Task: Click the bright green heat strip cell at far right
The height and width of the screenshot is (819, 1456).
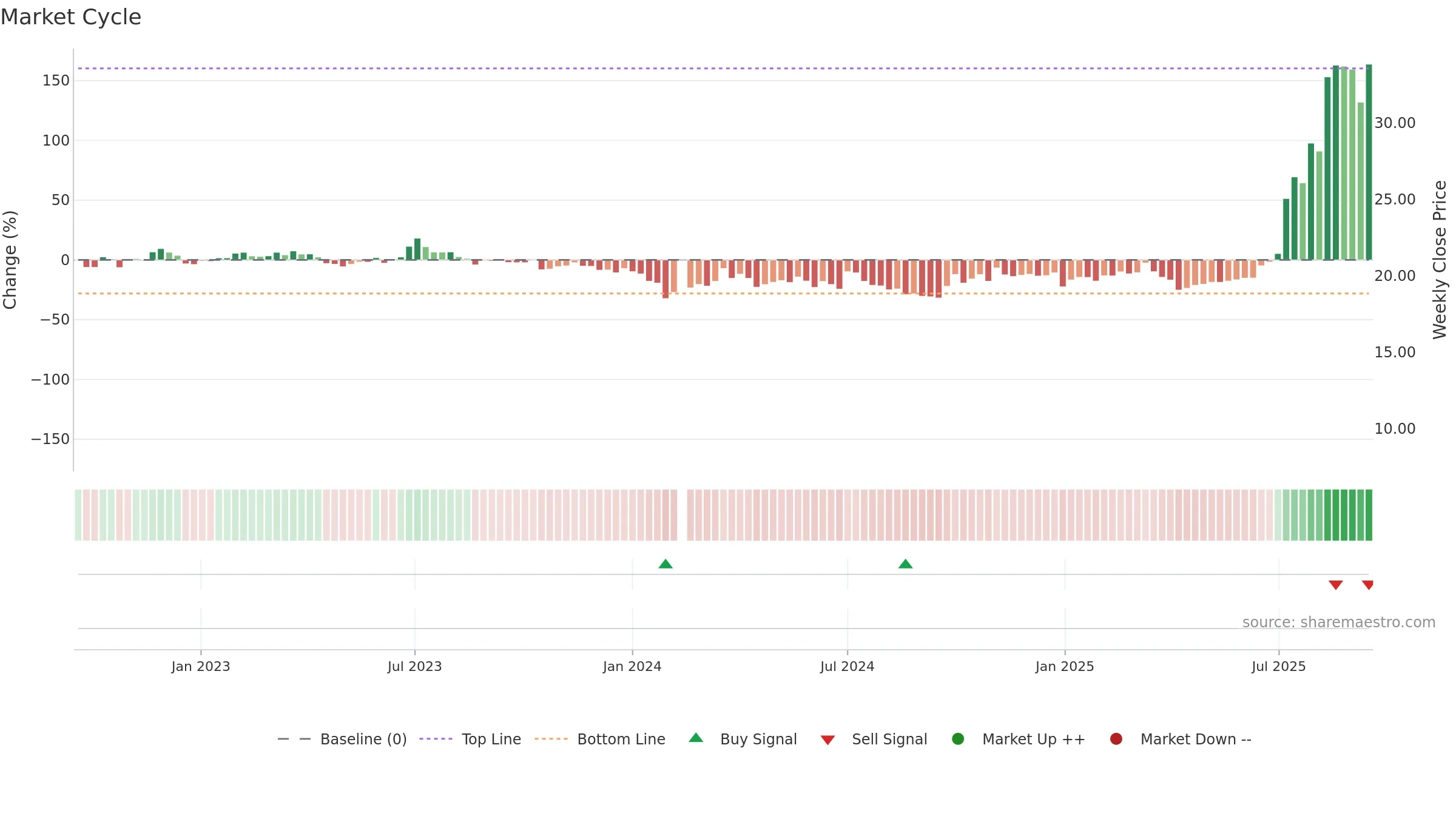Action: pyautogui.click(x=1369, y=514)
